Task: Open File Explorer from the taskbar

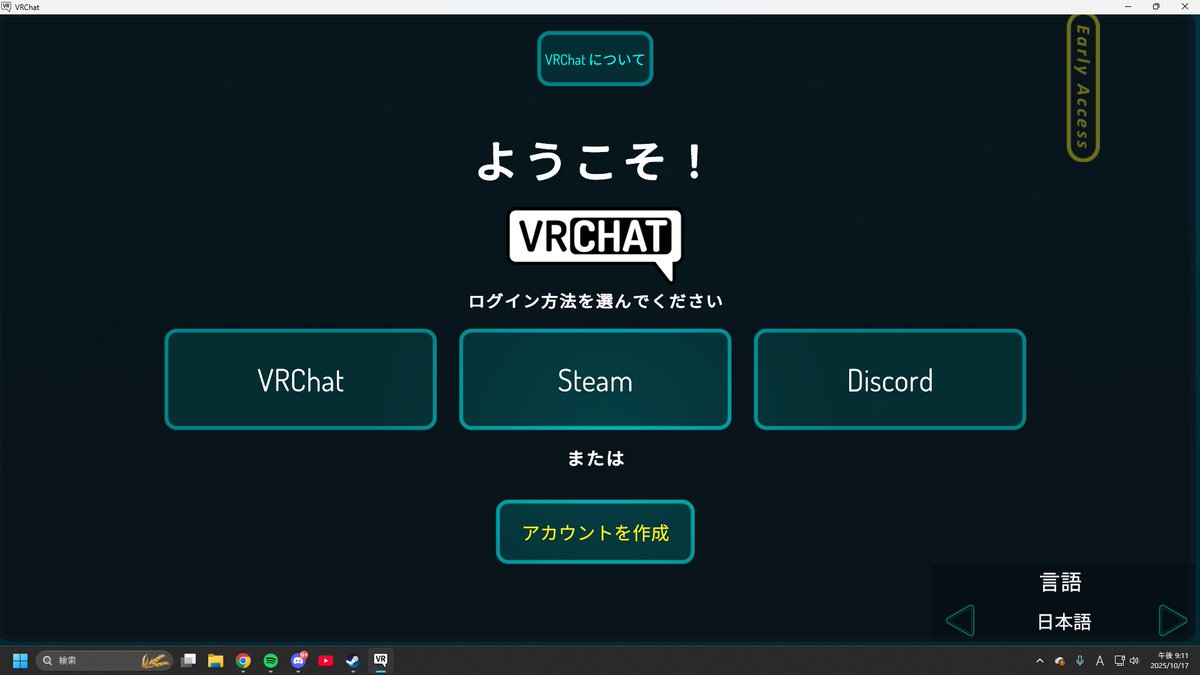Action: click(x=214, y=660)
